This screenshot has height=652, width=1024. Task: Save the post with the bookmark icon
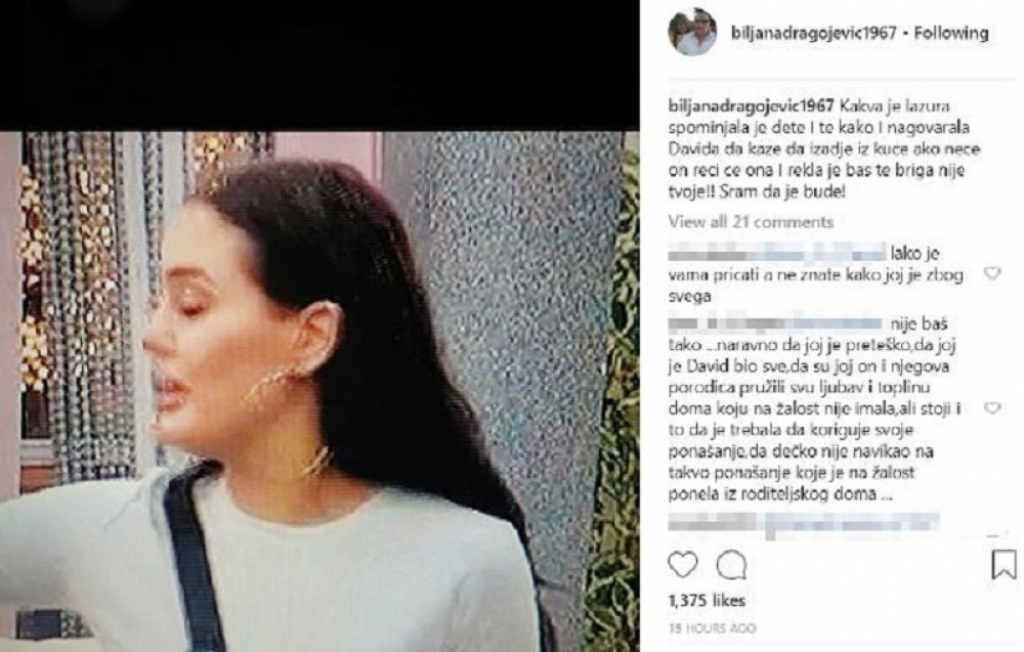(x=1003, y=564)
